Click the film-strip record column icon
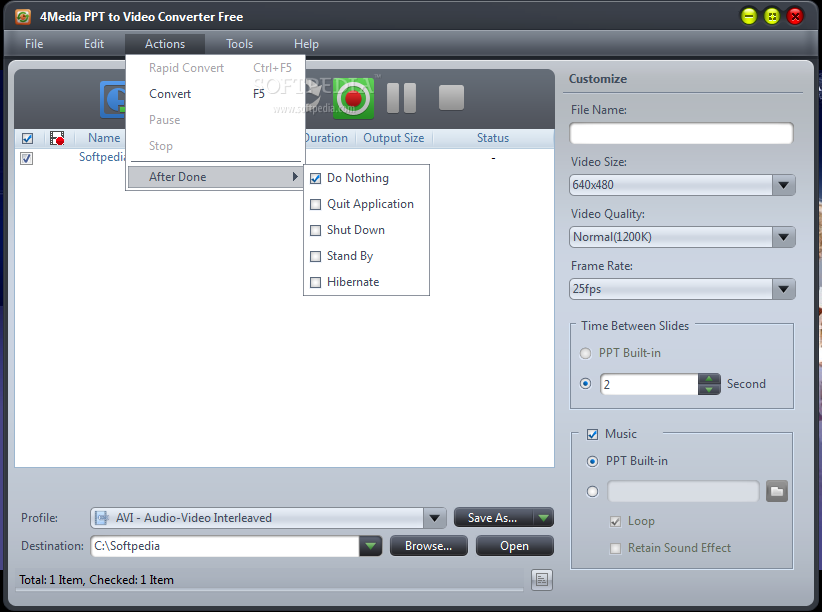The width and height of the screenshot is (822, 612). (x=57, y=138)
